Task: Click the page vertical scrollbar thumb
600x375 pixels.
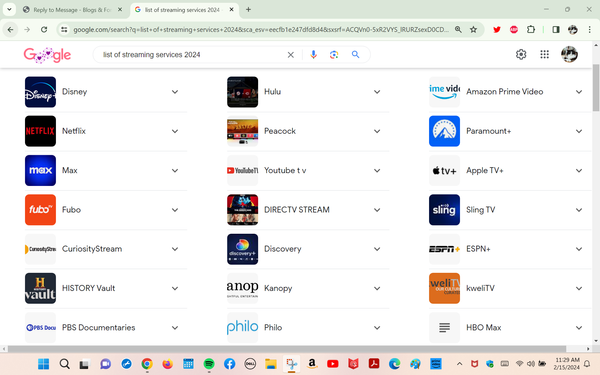Action: (x=596, y=88)
